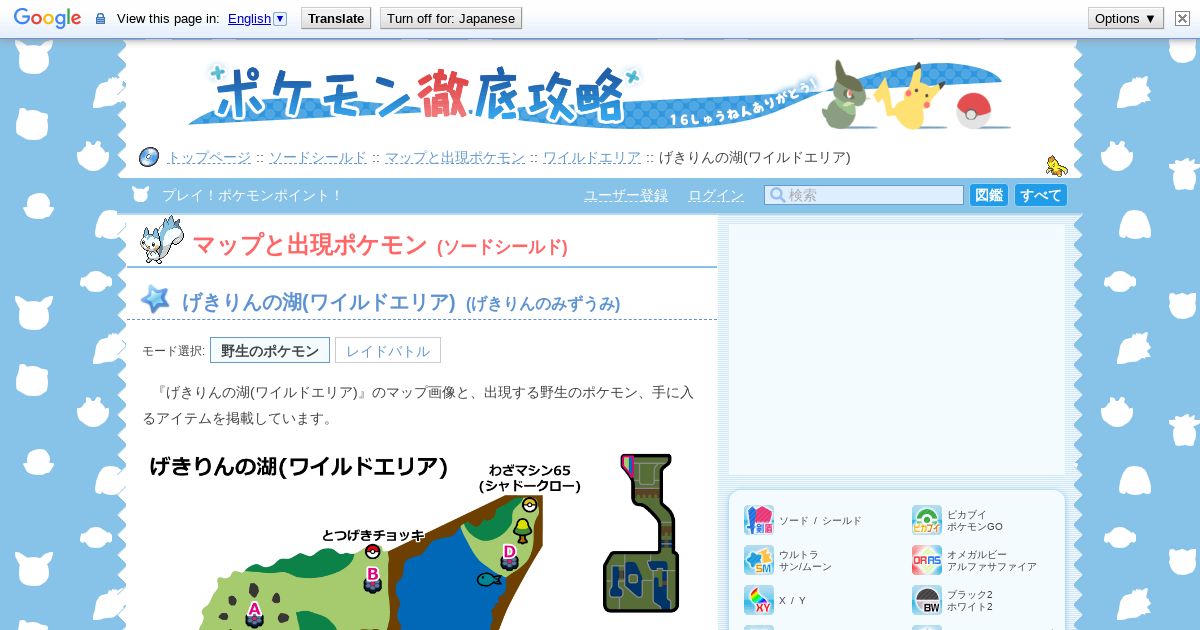
Task: Click the X / Y sidebar text link
Action: pyautogui.click(x=792, y=601)
